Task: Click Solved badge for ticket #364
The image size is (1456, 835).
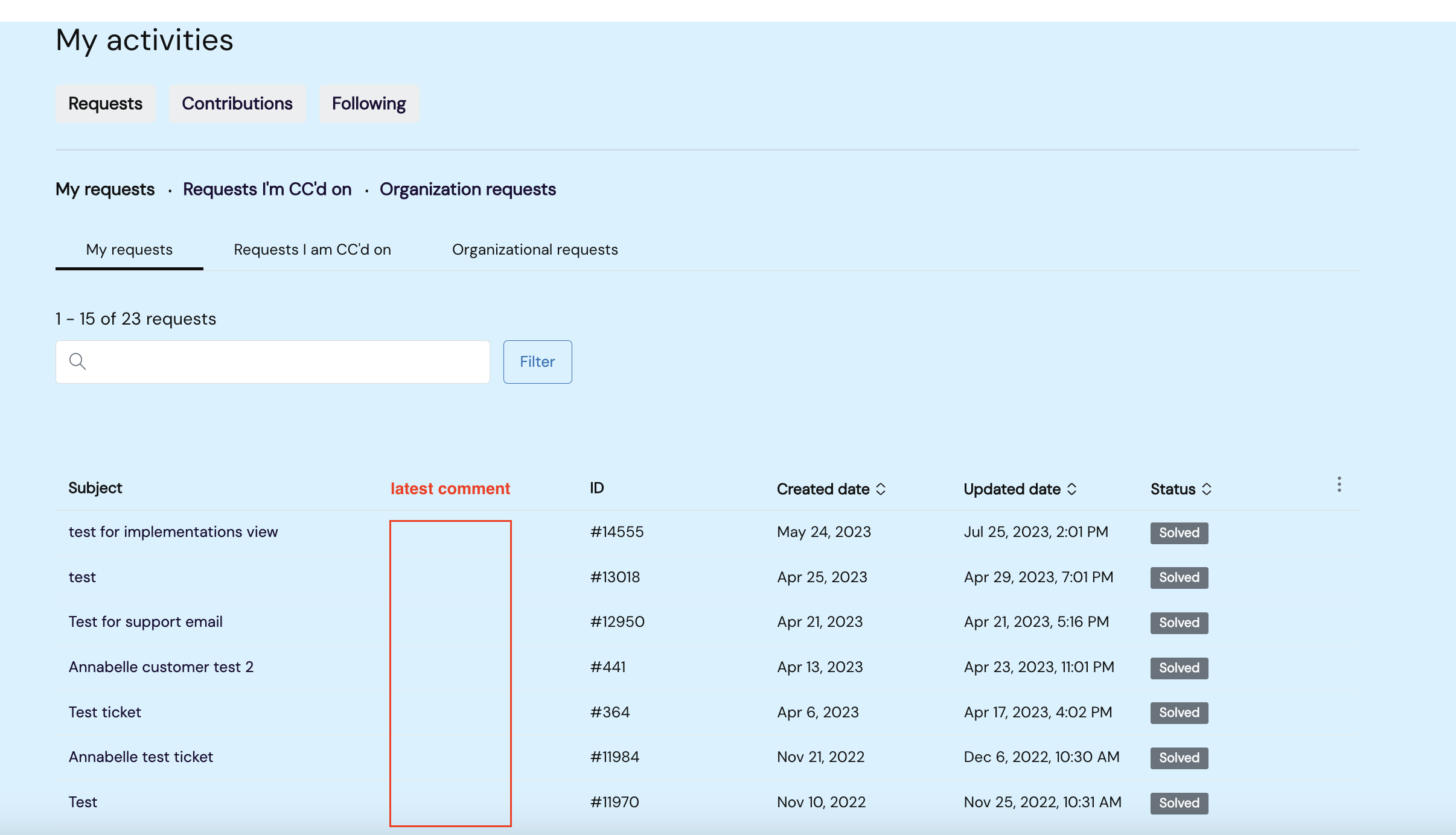Action: point(1178,713)
